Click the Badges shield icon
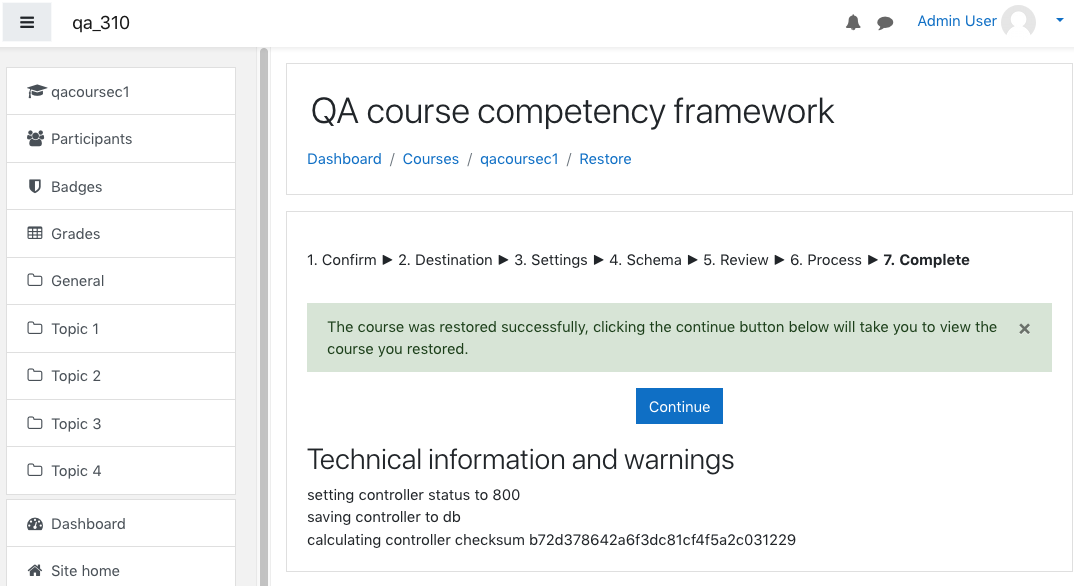This screenshot has height=586, width=1074. (35, 186)
